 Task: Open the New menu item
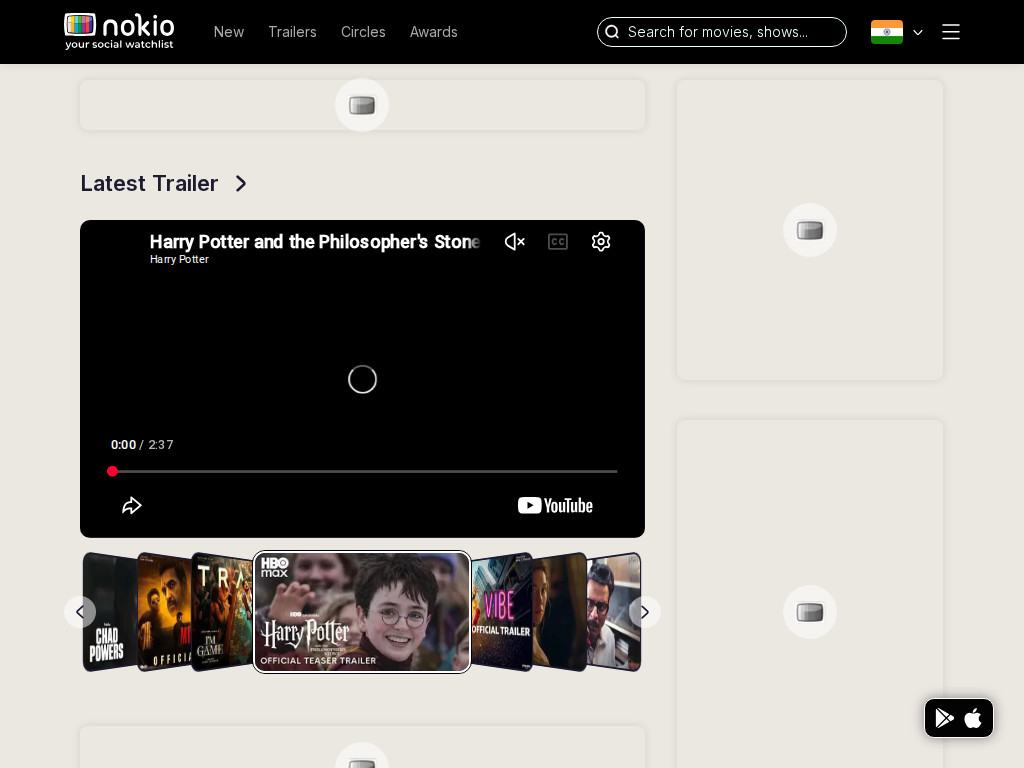(229, 32)
